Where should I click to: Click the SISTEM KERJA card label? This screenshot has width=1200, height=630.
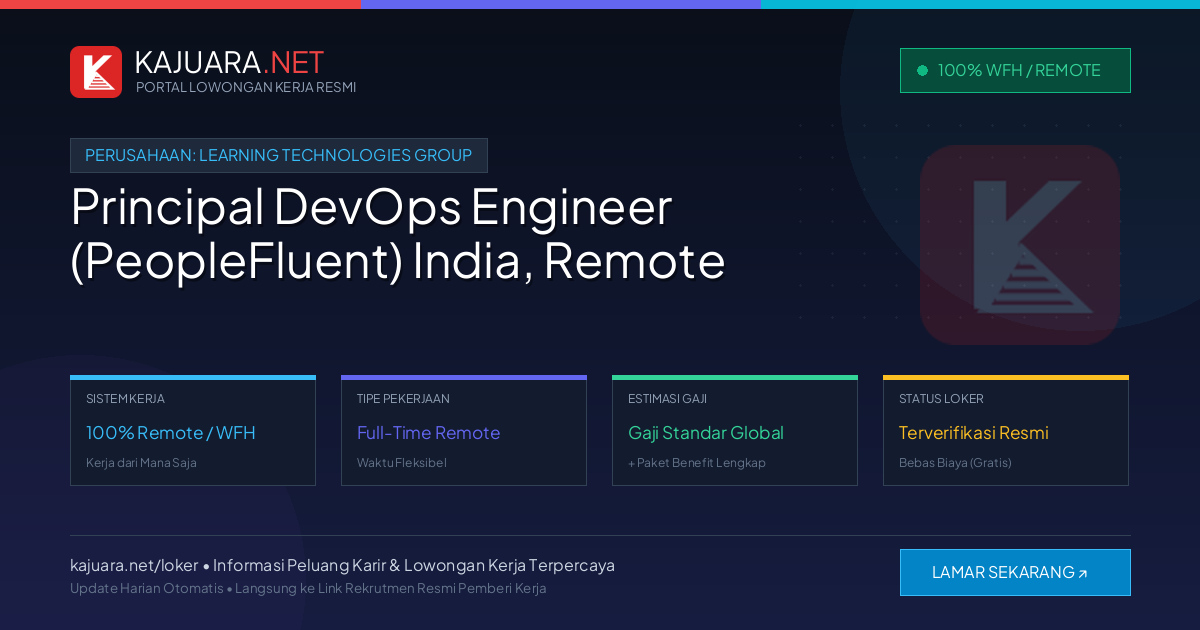point(125,399)
